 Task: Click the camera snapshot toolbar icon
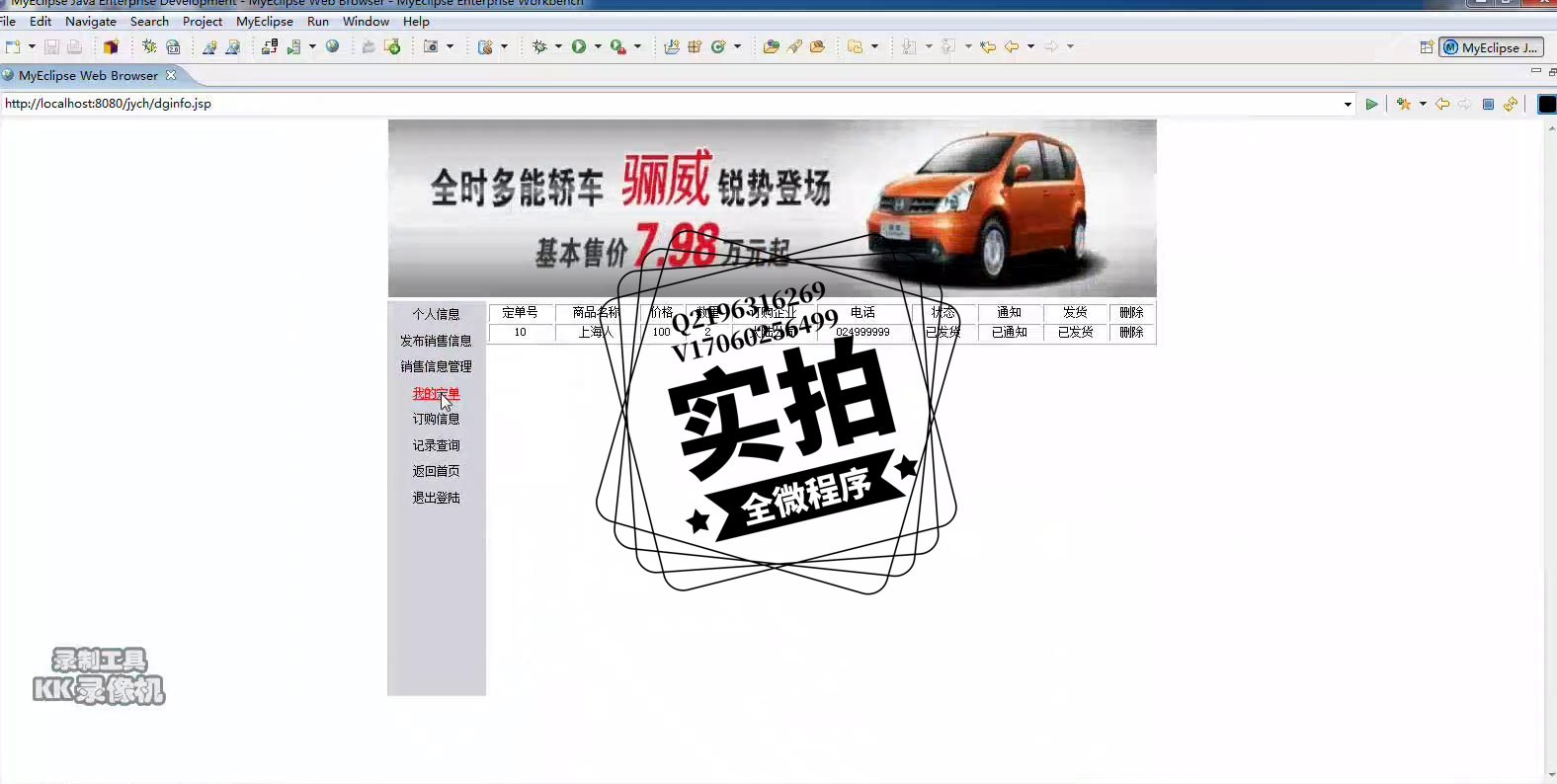point(431,46)
